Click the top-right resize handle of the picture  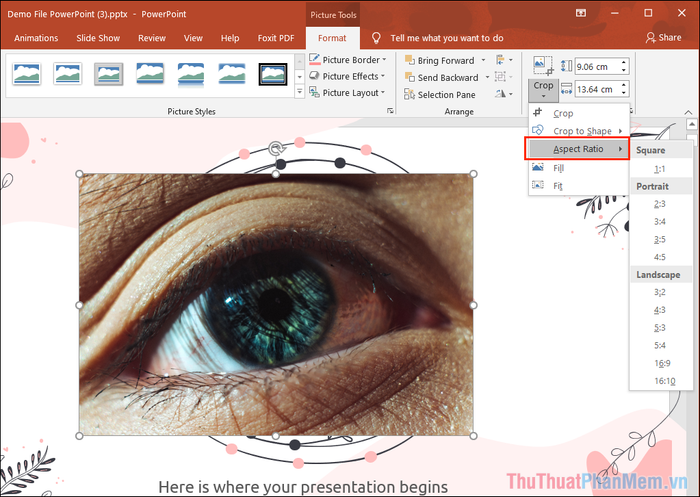(x=474, y=174)
